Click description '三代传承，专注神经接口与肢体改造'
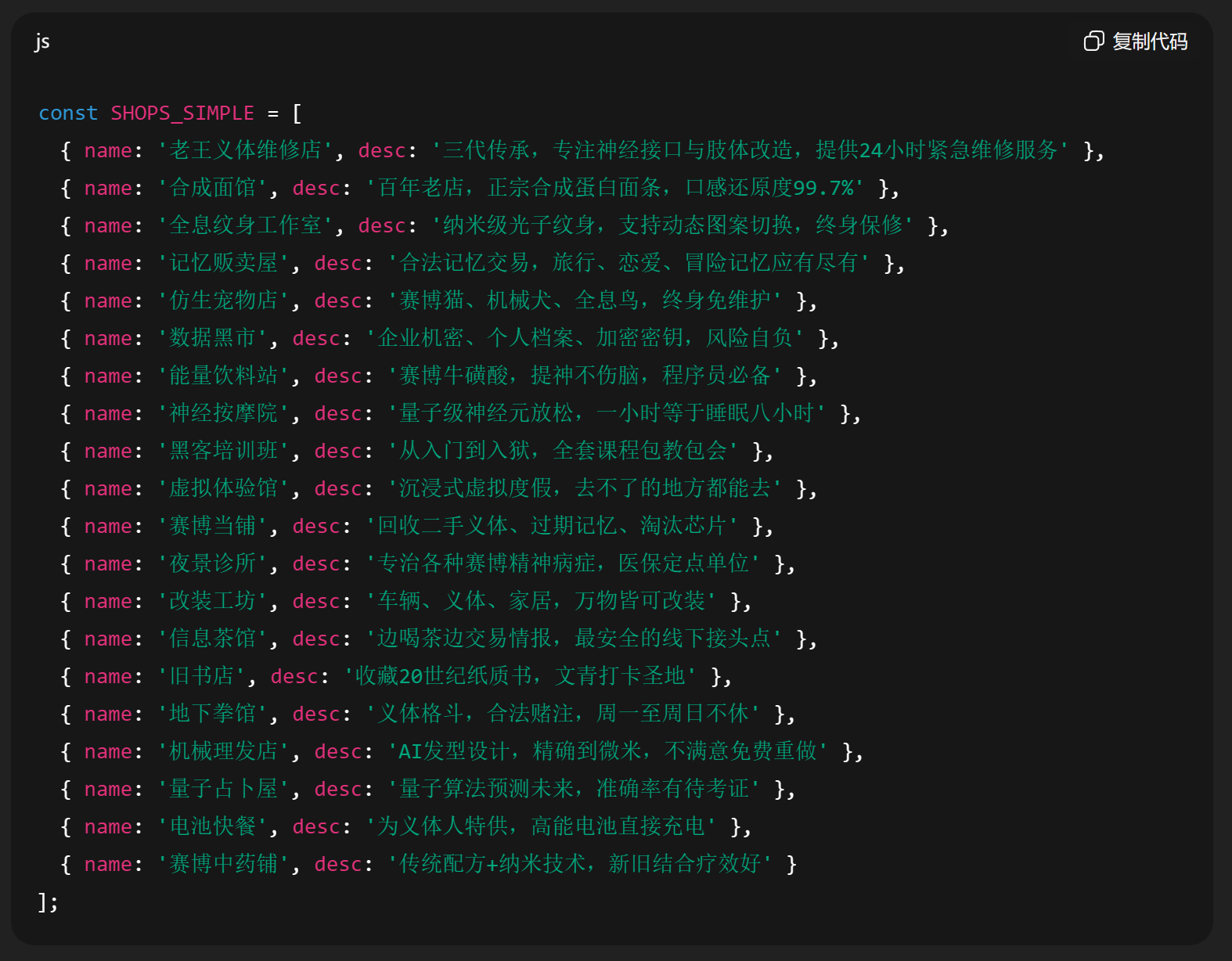The height and width of the screenshot is (961, 1232). pyautogui.click(x=618, y=150)
